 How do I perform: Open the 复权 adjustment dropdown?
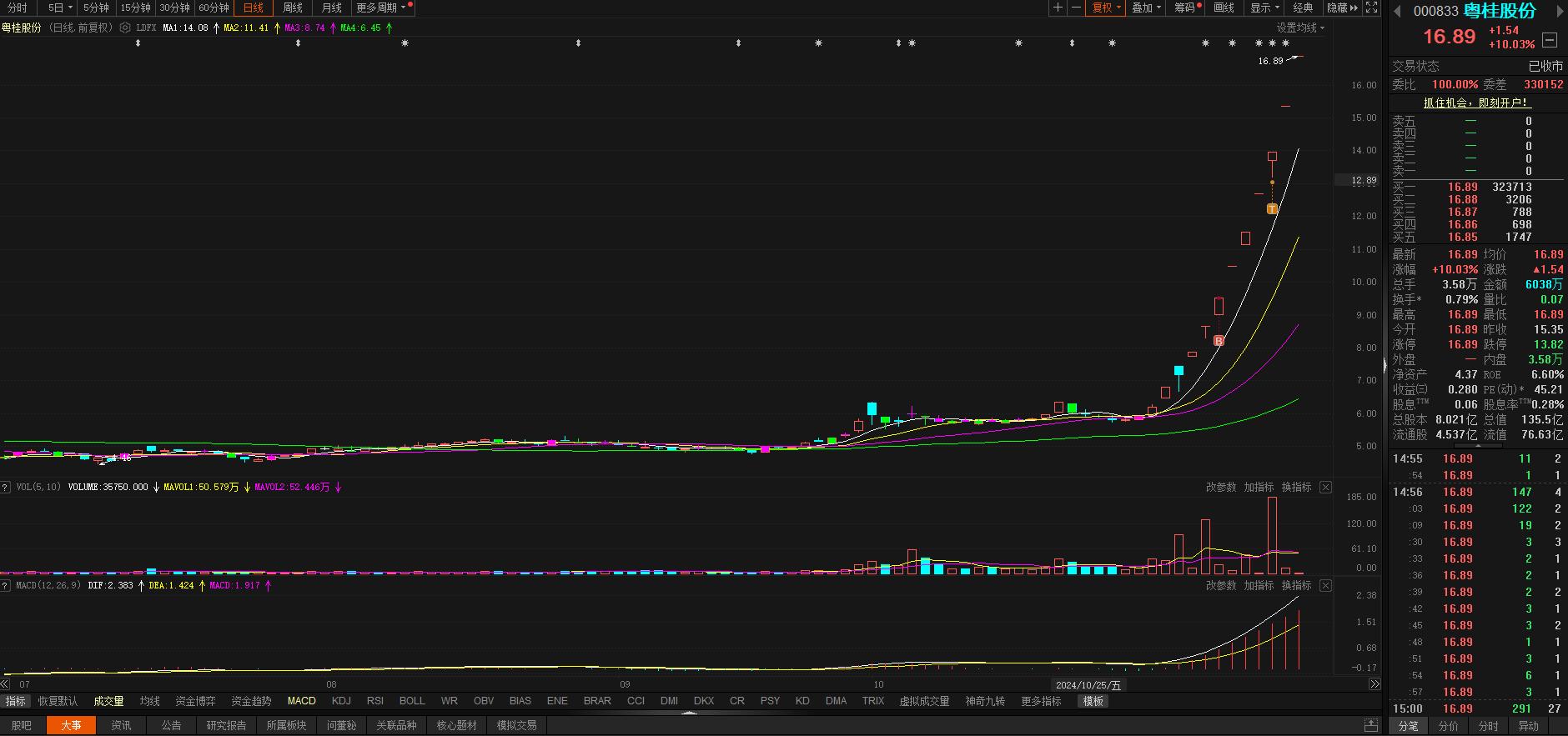pyautogui.click(x=1107, y=8)
